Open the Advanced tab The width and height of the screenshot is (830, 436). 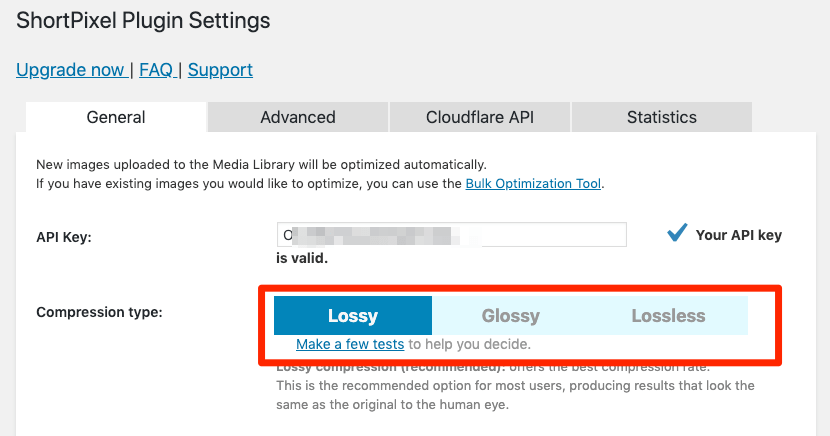297,117
